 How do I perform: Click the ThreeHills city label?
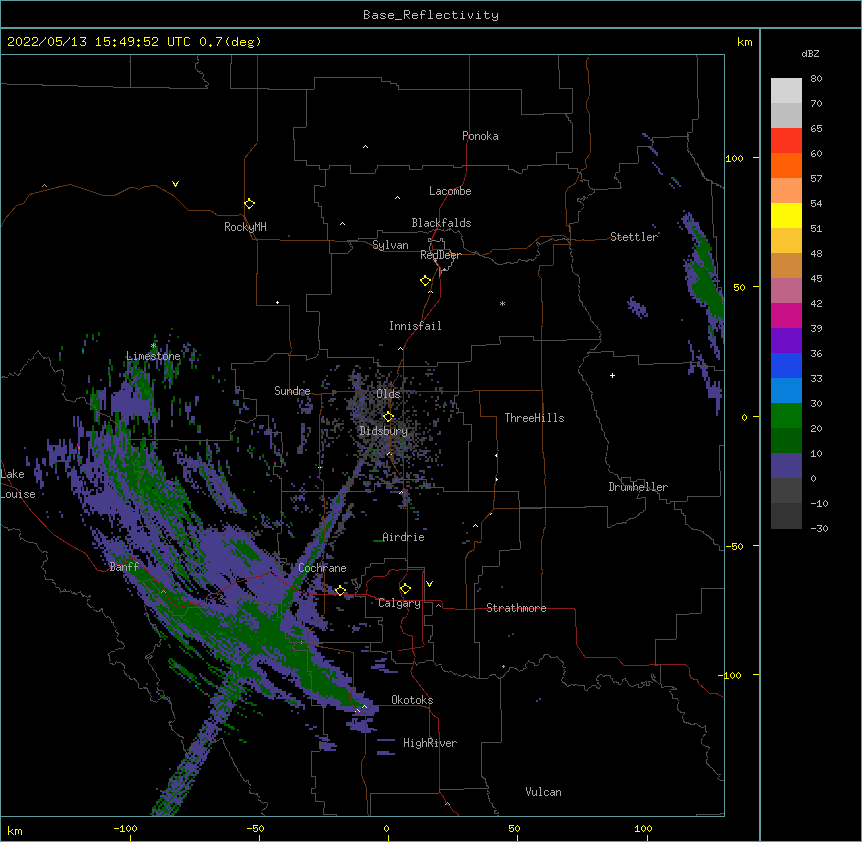coord(534,418)
